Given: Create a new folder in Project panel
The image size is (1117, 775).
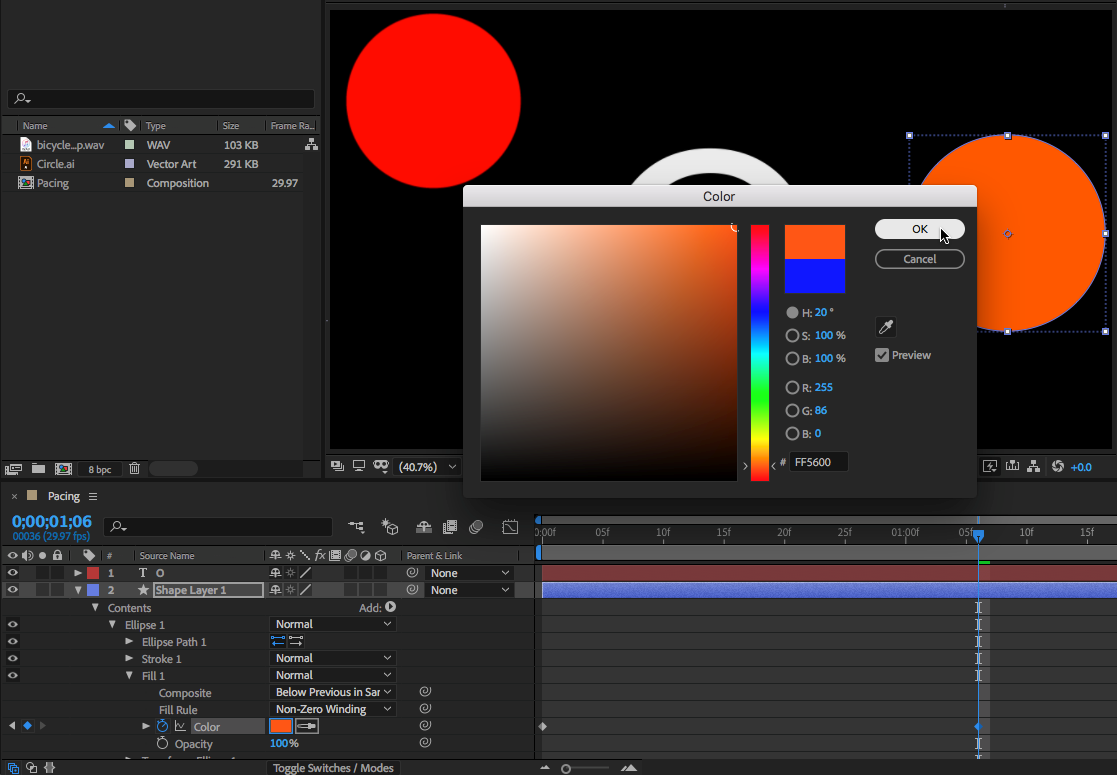Looking at the screenshot, I should [x=38, y=468].
